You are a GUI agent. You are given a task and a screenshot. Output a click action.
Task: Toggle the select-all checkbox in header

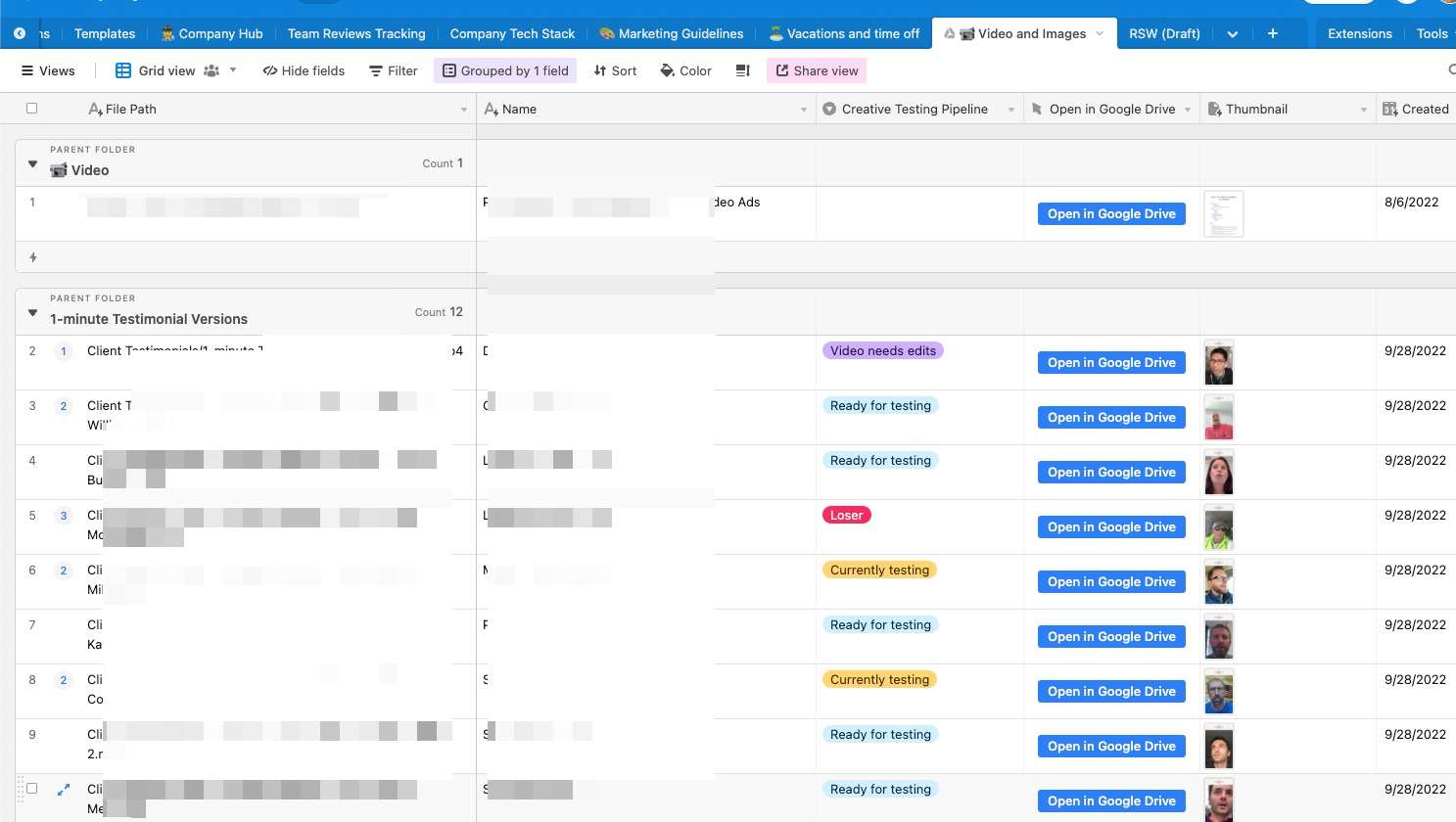coord(32,109)
